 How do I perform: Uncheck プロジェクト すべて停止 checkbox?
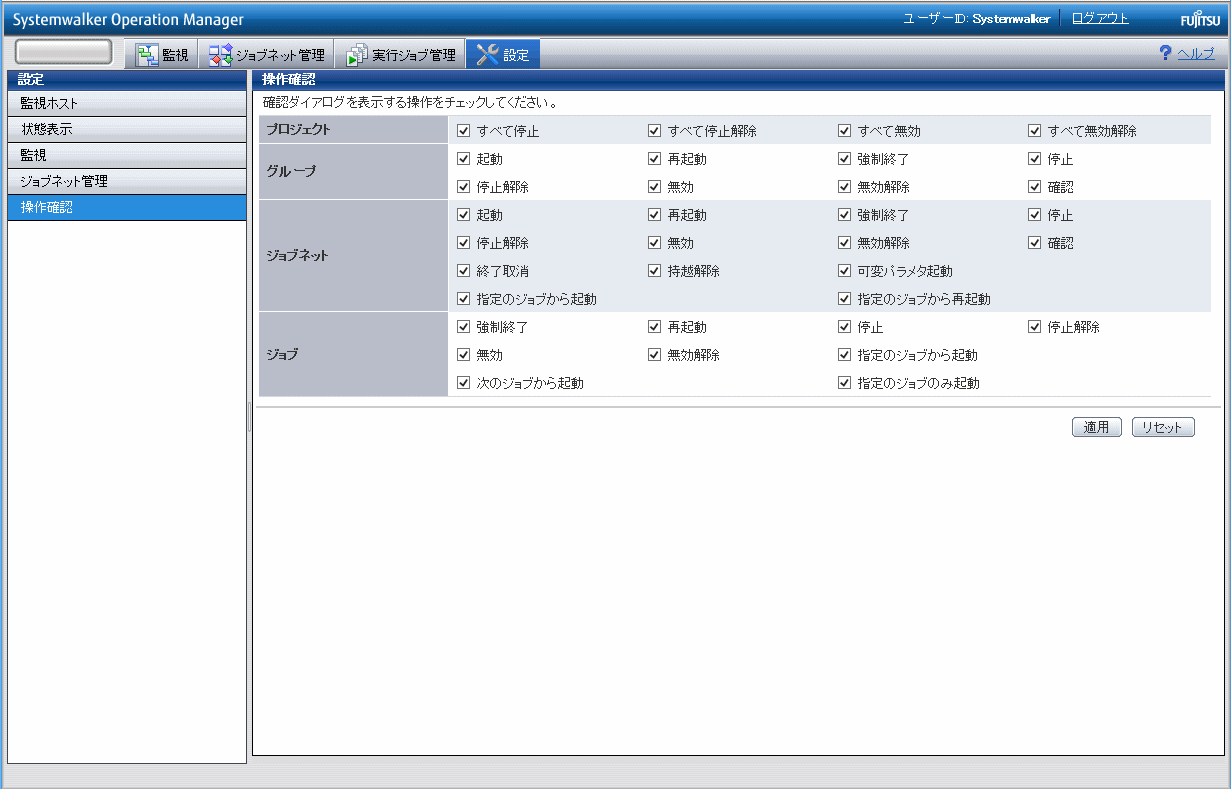[x=464, y=130]
